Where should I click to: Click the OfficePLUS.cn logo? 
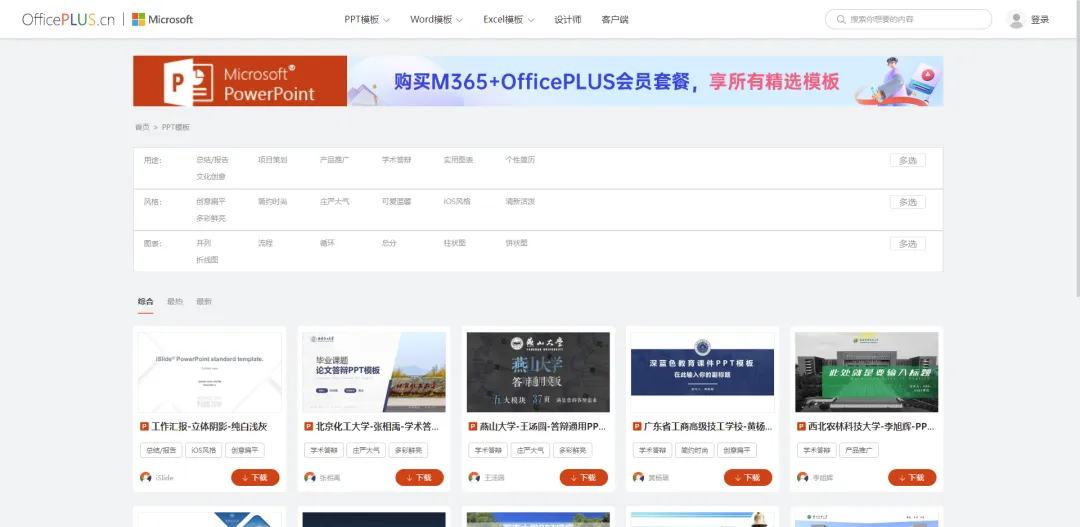click(x=68, y=19)
